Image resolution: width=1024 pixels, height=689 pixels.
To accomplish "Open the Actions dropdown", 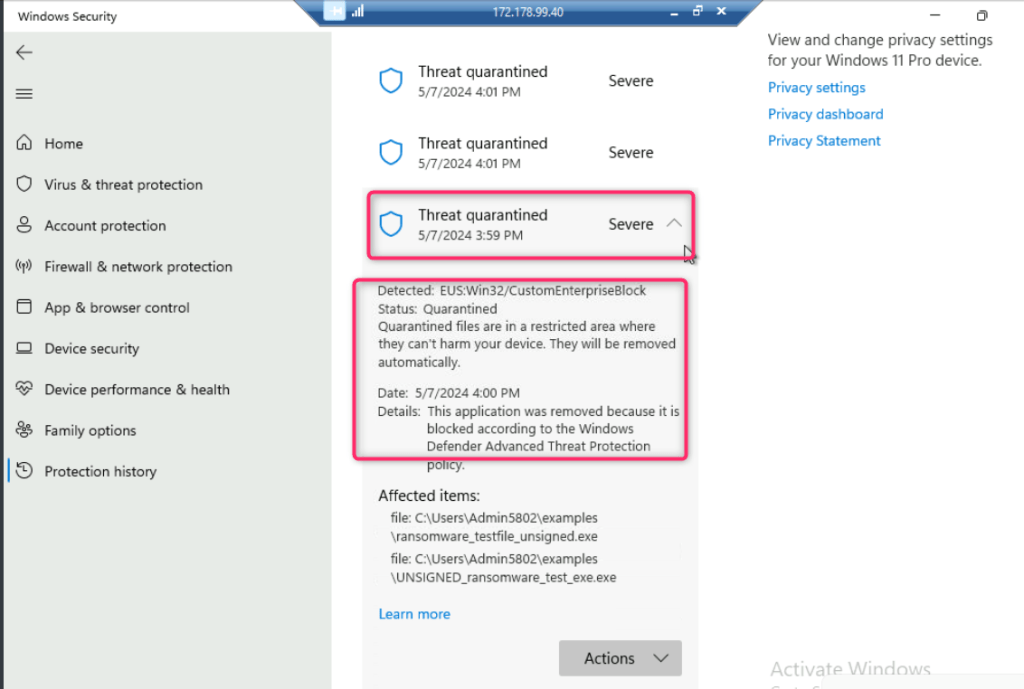I will coord(620,658).
